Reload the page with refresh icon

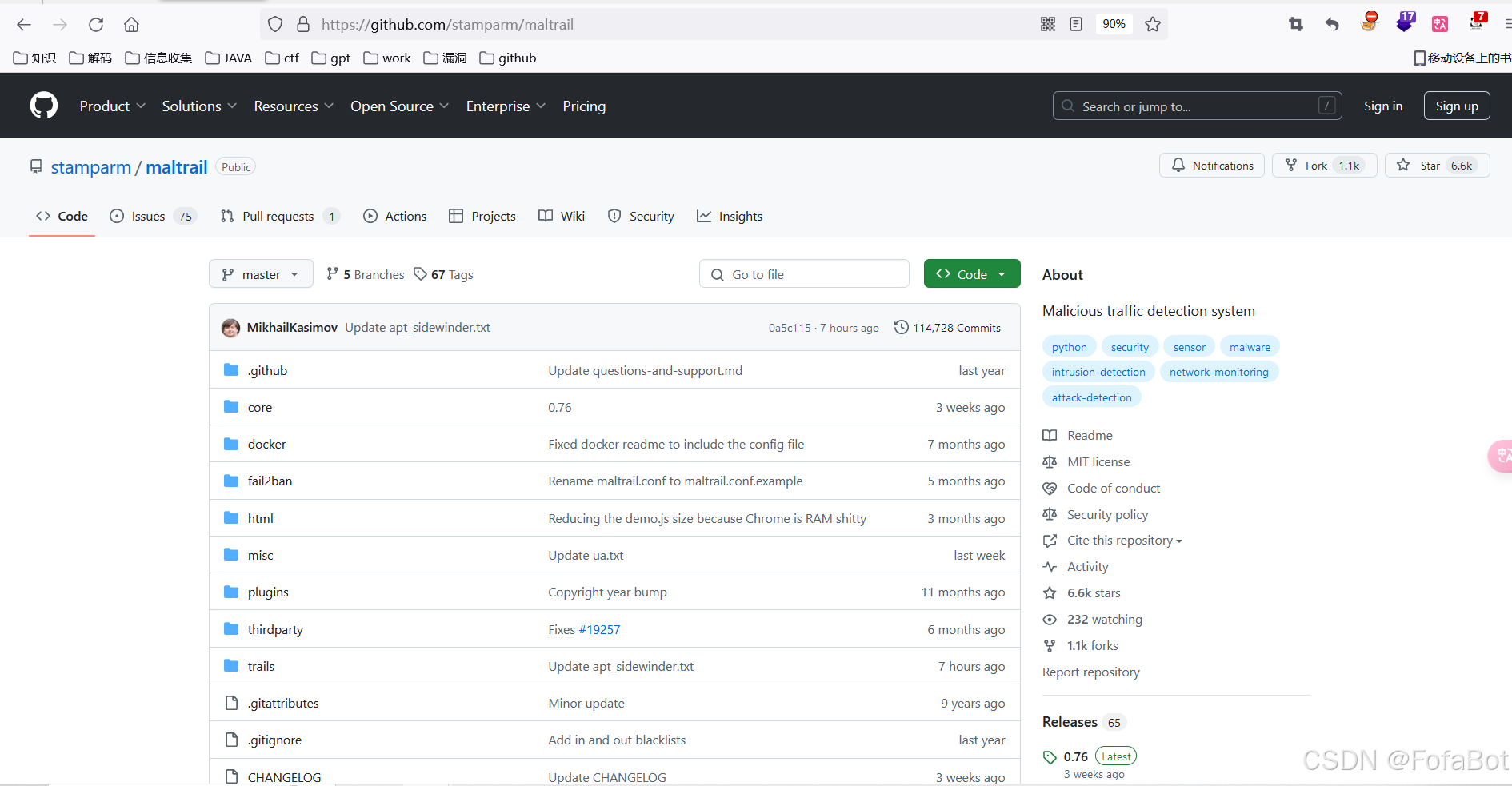tap(96, 25)
